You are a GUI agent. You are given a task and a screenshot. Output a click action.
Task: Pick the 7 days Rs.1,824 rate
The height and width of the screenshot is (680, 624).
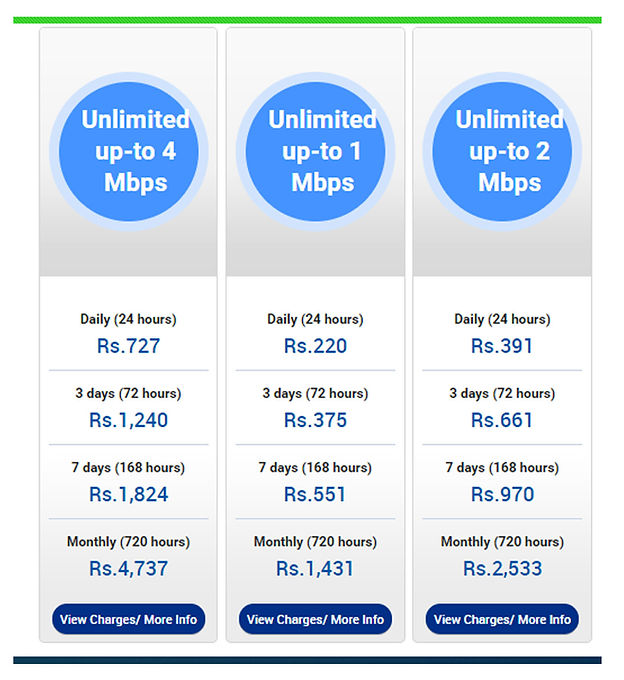coord(128,494)
